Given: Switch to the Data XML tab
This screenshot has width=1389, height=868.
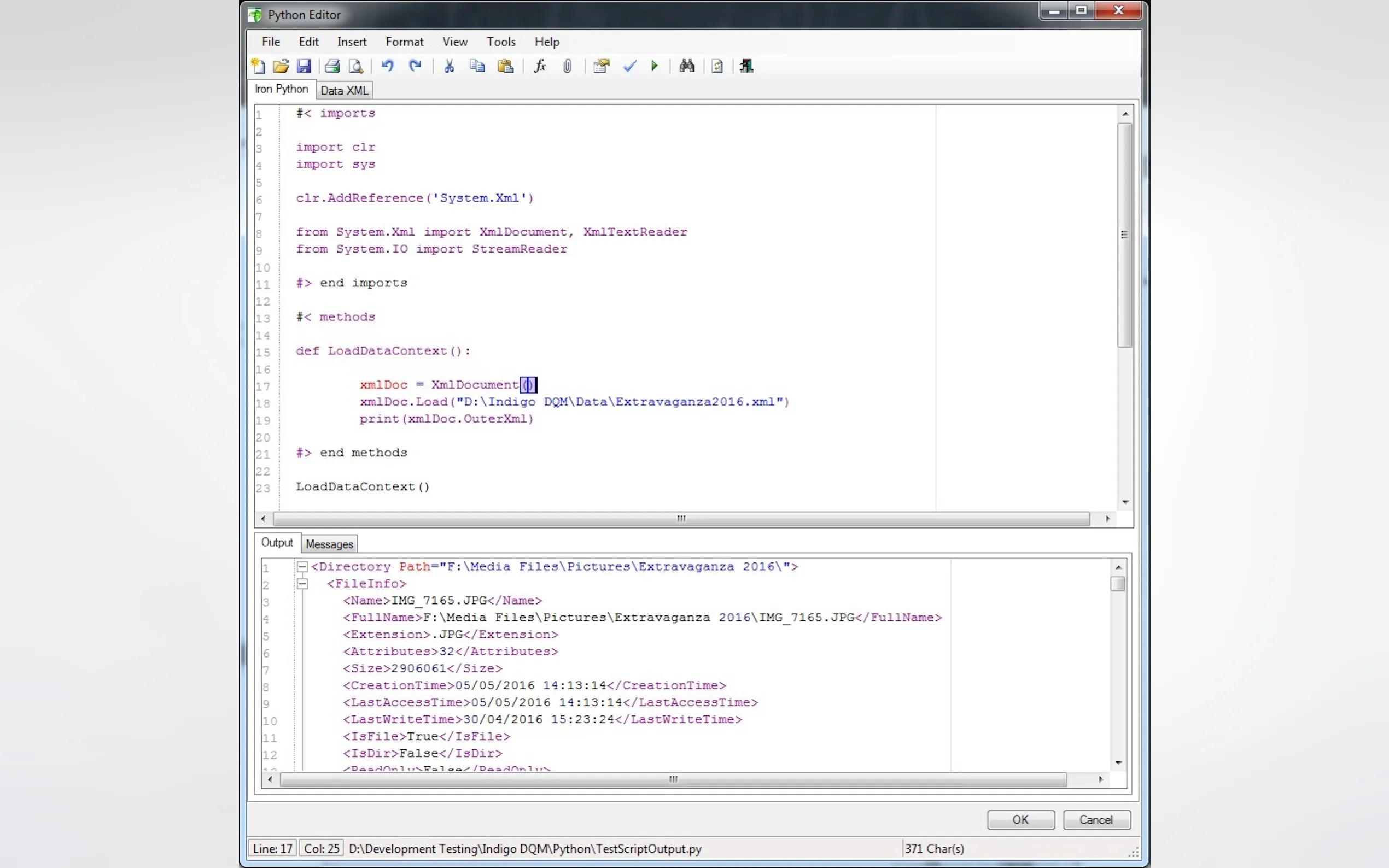Looking at the screenshot, I should (x=344, y=91).
